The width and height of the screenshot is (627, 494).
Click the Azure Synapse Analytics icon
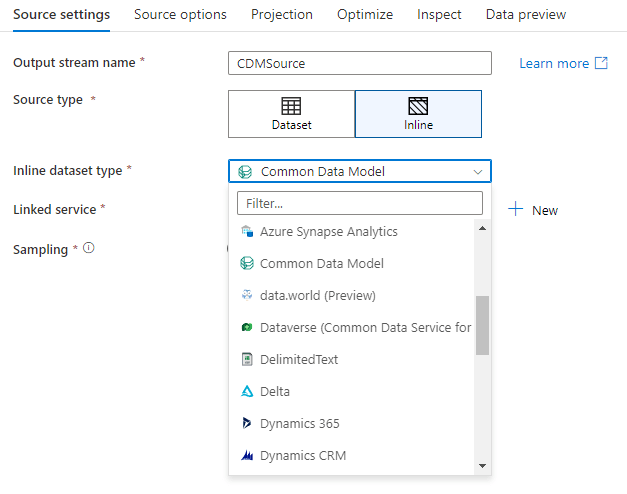pyautogui.click(x=246, y=232)
